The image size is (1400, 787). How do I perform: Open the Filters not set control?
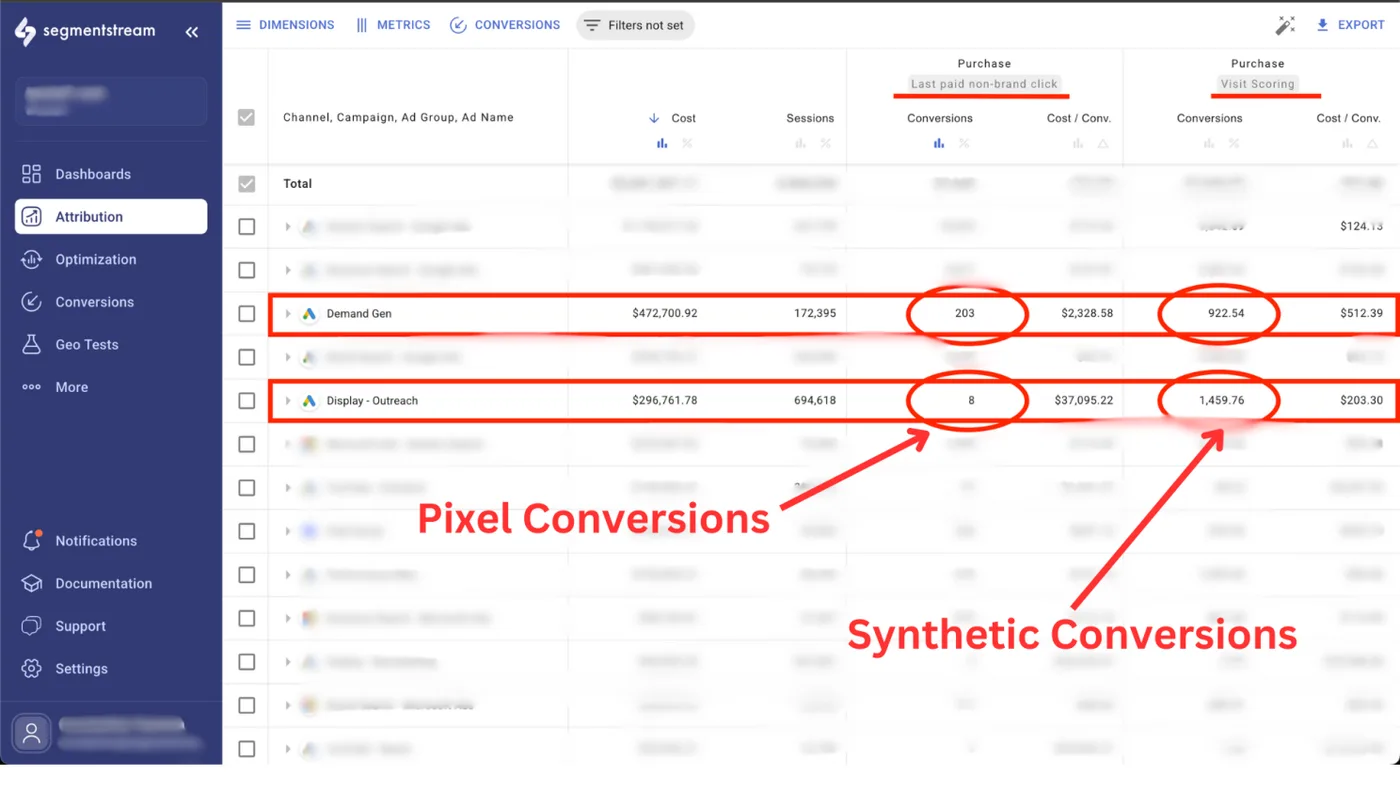click(635, 25)
